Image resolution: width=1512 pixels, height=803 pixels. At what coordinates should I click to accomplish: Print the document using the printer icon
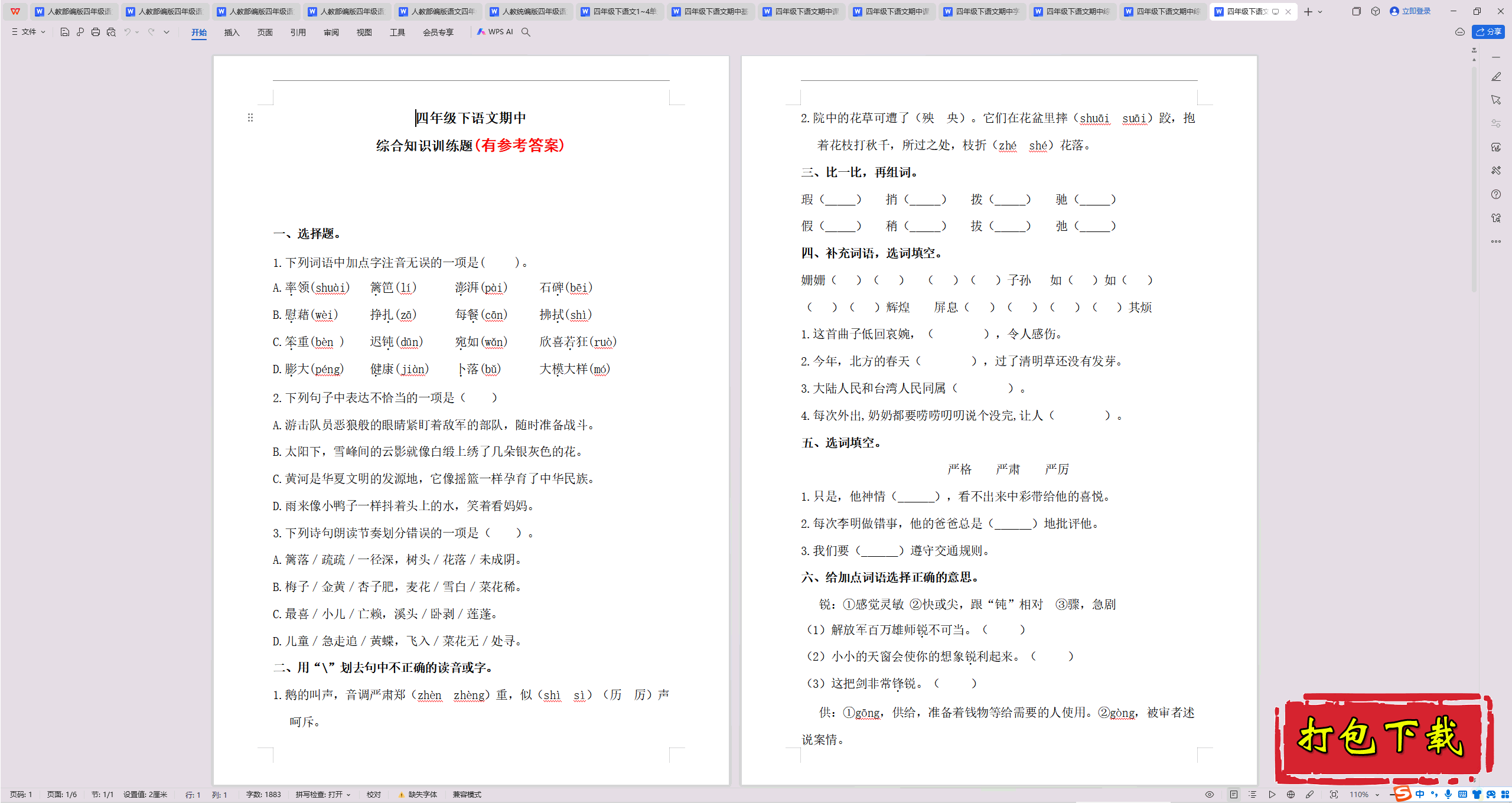click(x=96, y=32)
